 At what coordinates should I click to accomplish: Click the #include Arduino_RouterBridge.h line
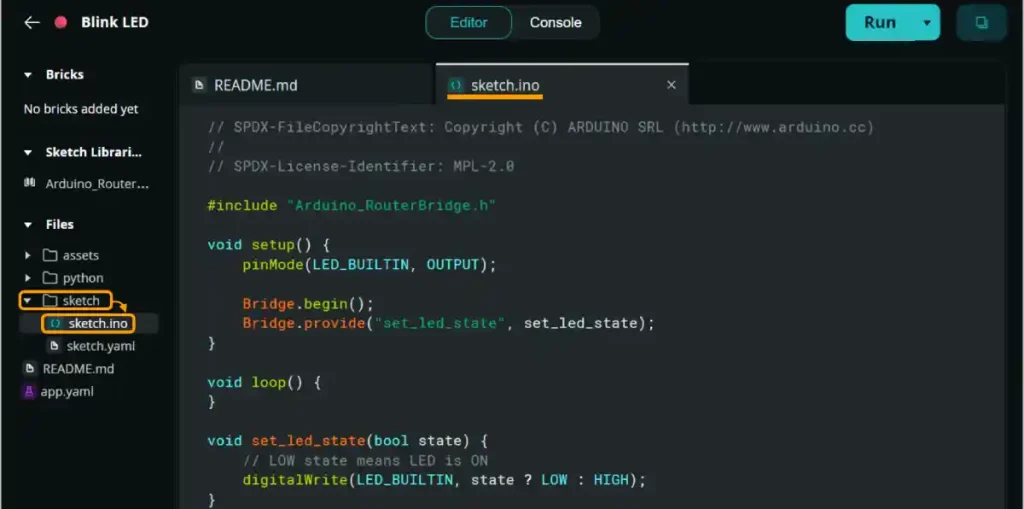point(351,205)
